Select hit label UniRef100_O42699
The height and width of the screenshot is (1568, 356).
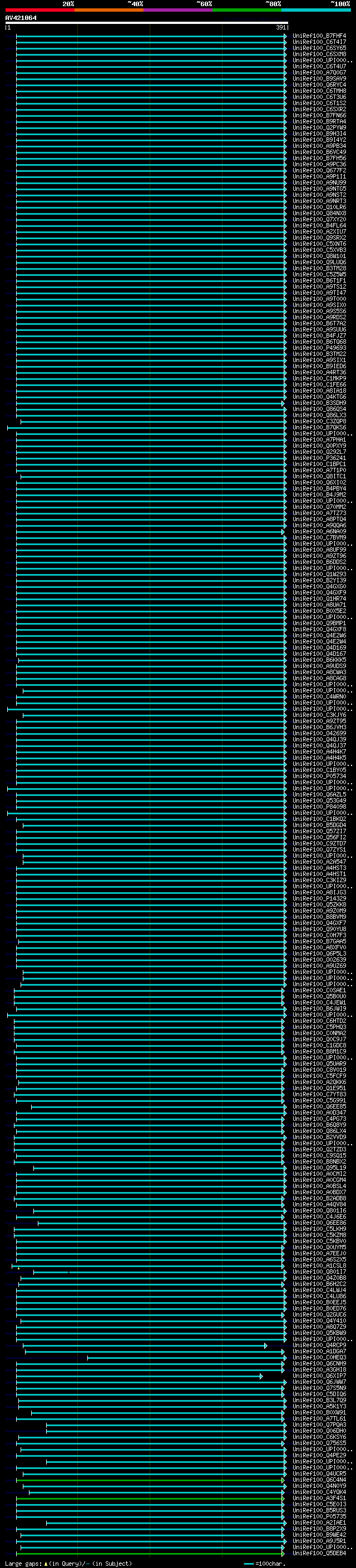tap(319, 733)
